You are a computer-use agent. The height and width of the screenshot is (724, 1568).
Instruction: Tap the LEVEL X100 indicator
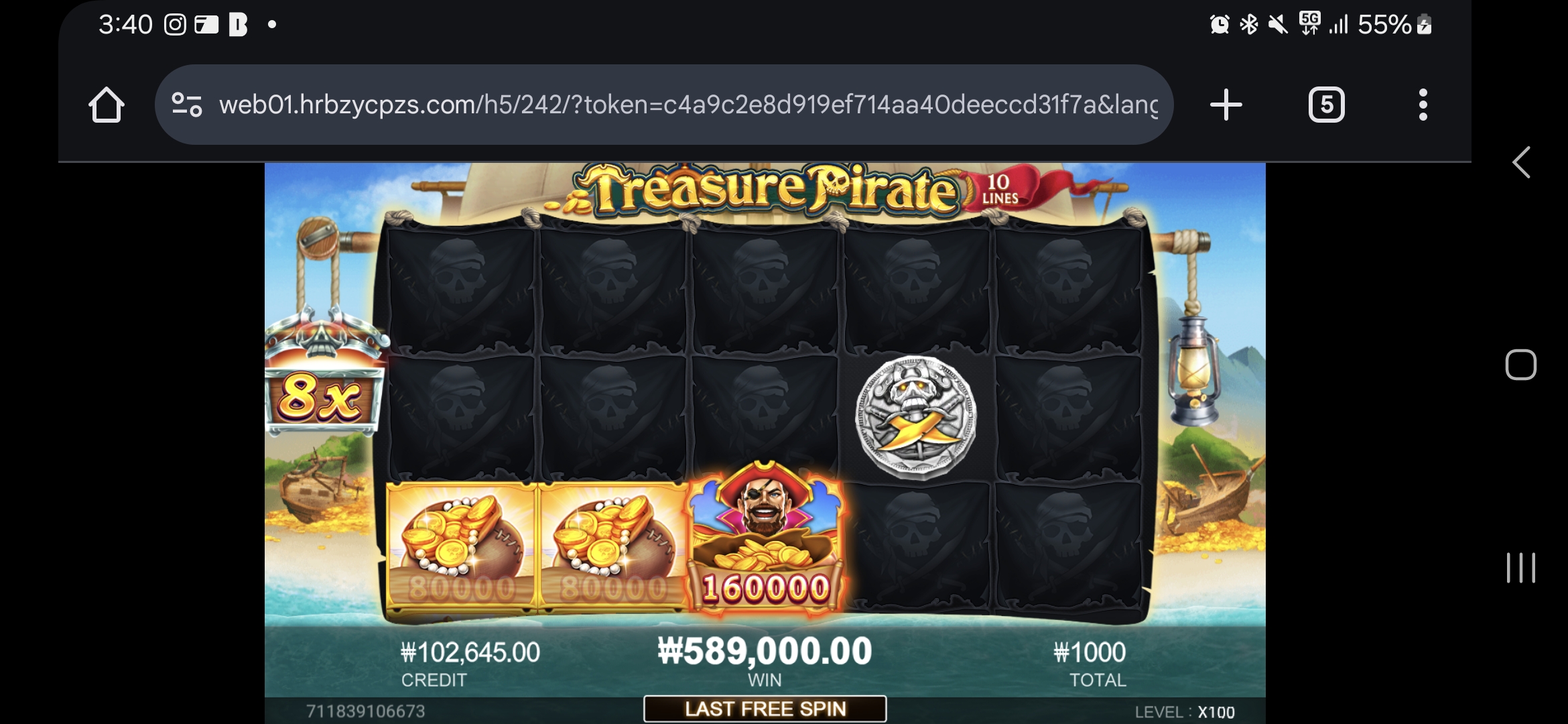[1184, 712]
